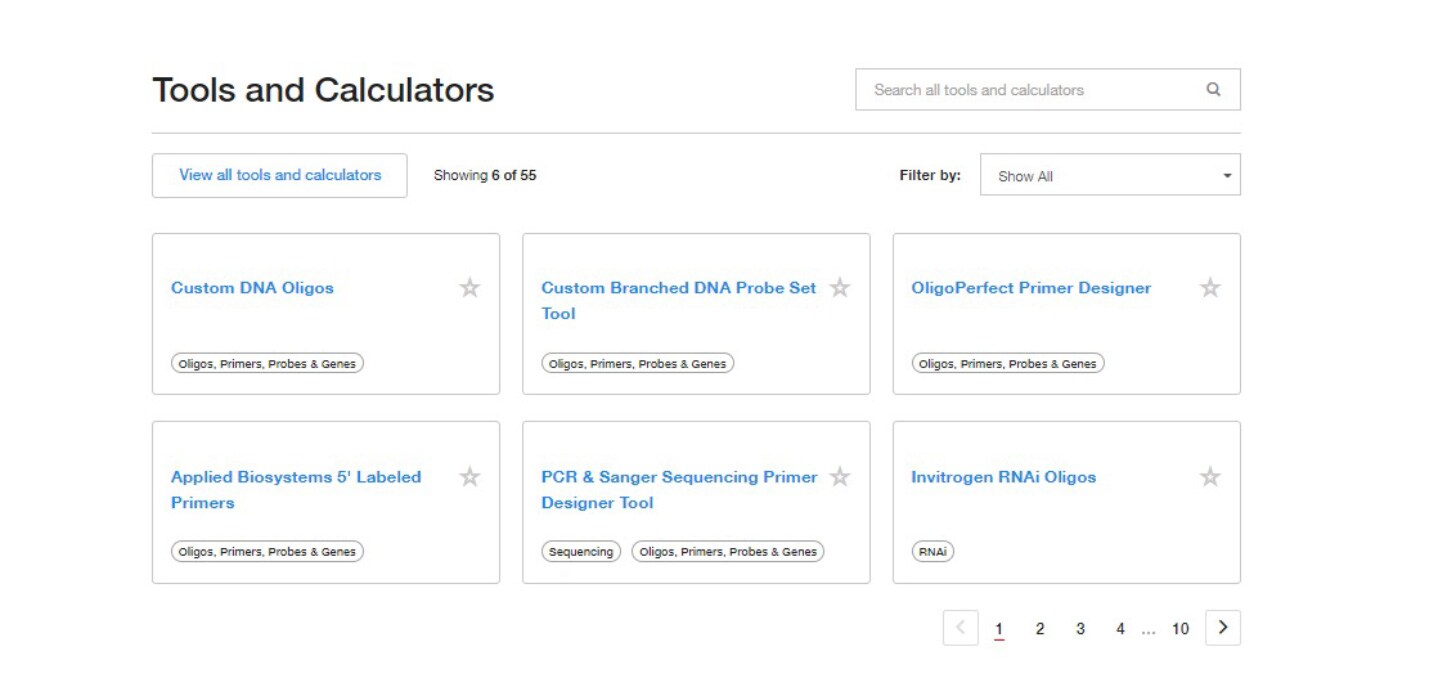This screenshot has height=678, width=1450.
Task: Click the RNAi tag on Invitrogen card
Action: [x=932, y=552]
